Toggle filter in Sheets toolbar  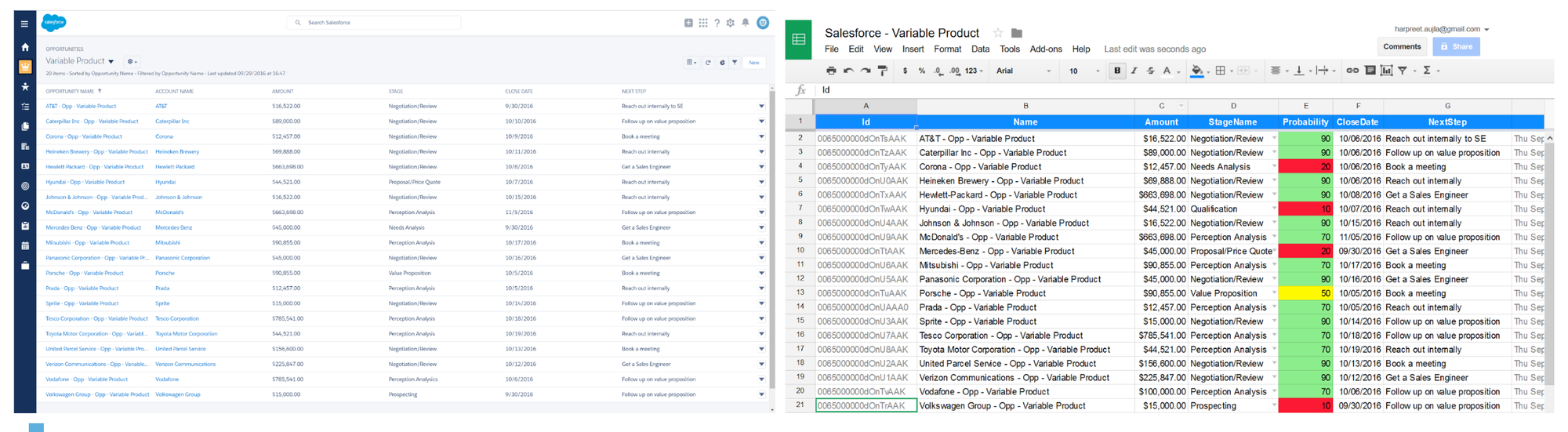[1403, 71]
